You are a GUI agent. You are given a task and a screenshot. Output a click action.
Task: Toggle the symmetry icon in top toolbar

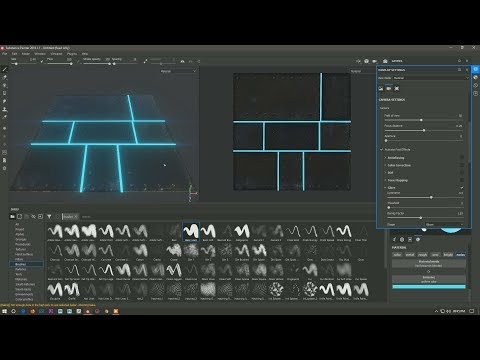click(x=182, y=61)
